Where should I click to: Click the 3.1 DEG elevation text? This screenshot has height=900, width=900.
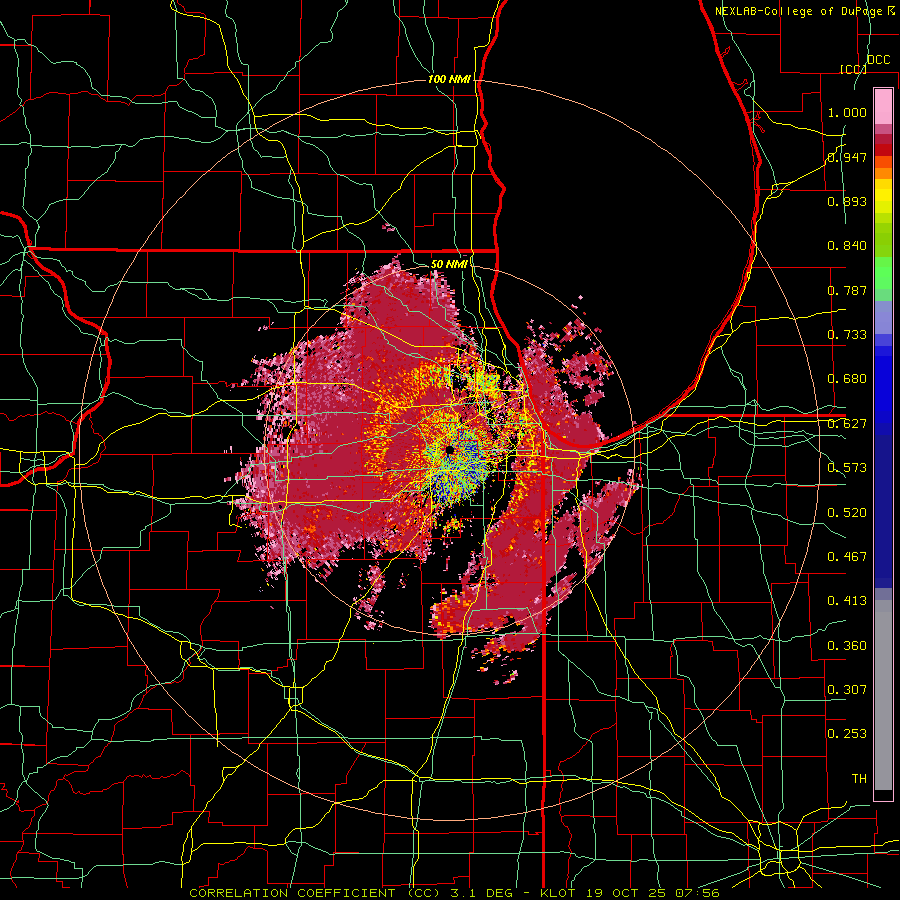point(483,893)
